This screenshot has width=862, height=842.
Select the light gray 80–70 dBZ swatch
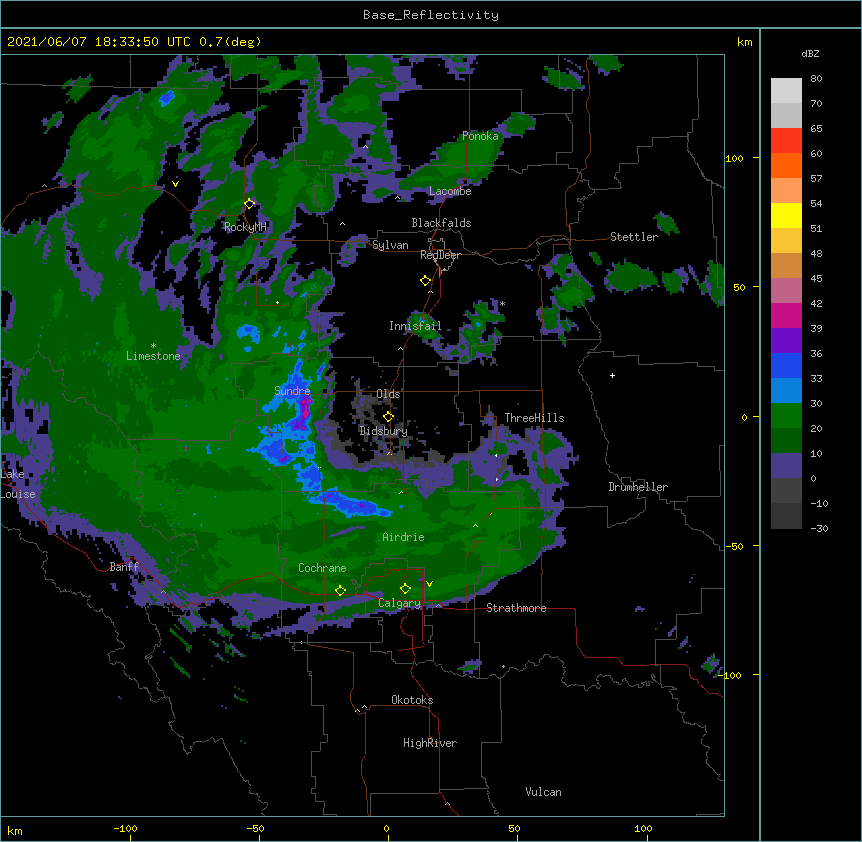pos(786,91)
